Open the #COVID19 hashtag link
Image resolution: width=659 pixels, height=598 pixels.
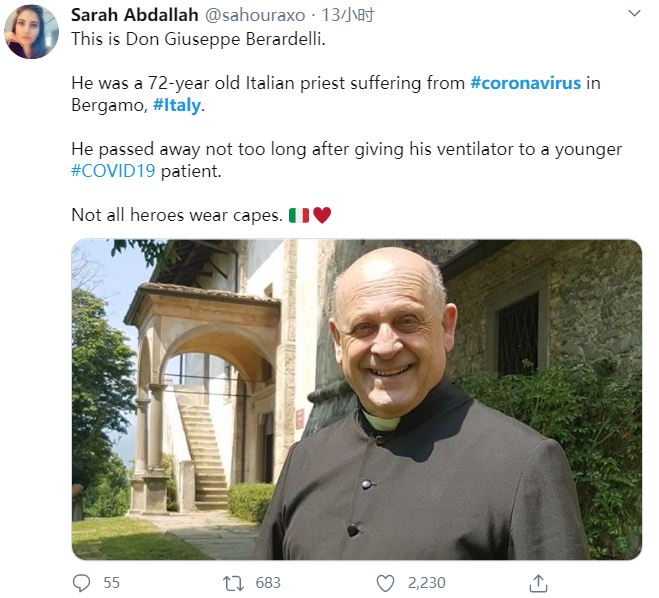pyautogui.click(x=113, y=170)
